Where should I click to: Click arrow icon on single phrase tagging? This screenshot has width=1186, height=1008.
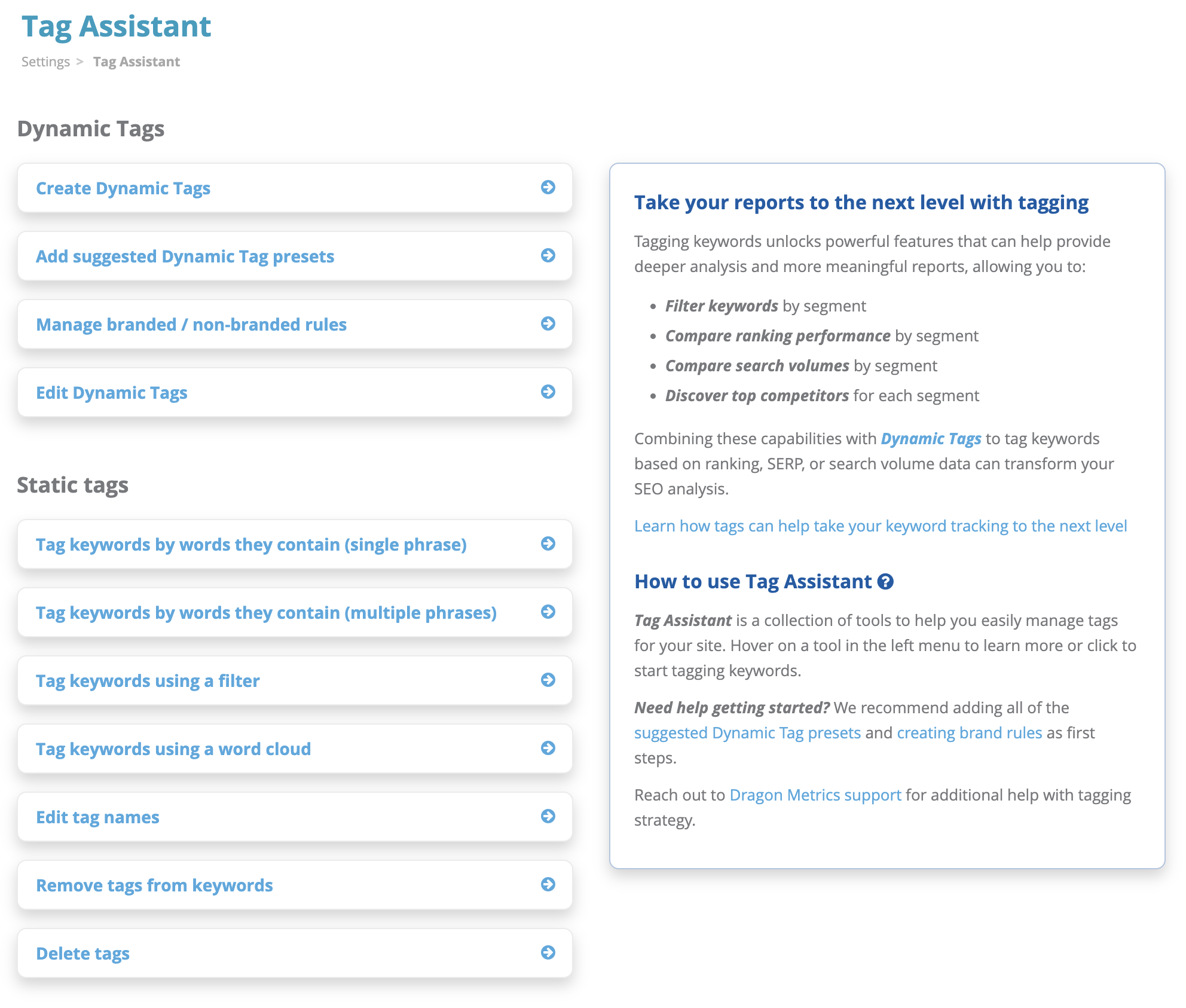(548, 543)
